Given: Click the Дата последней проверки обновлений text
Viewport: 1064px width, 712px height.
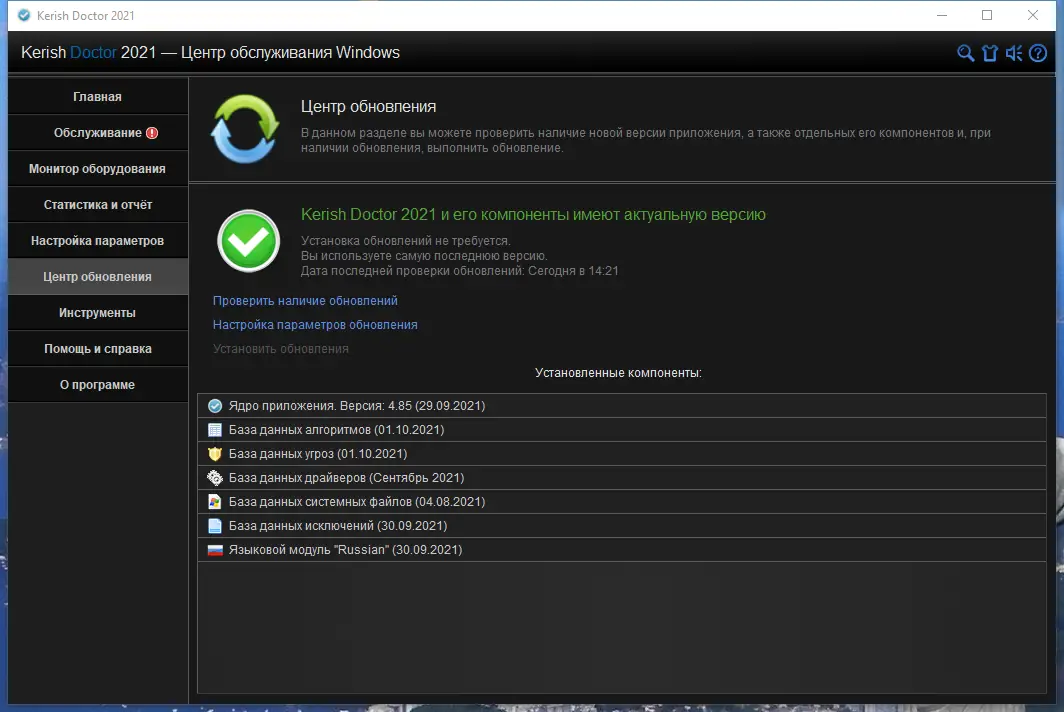Looking at the screenshot, I should pos(459,271).
